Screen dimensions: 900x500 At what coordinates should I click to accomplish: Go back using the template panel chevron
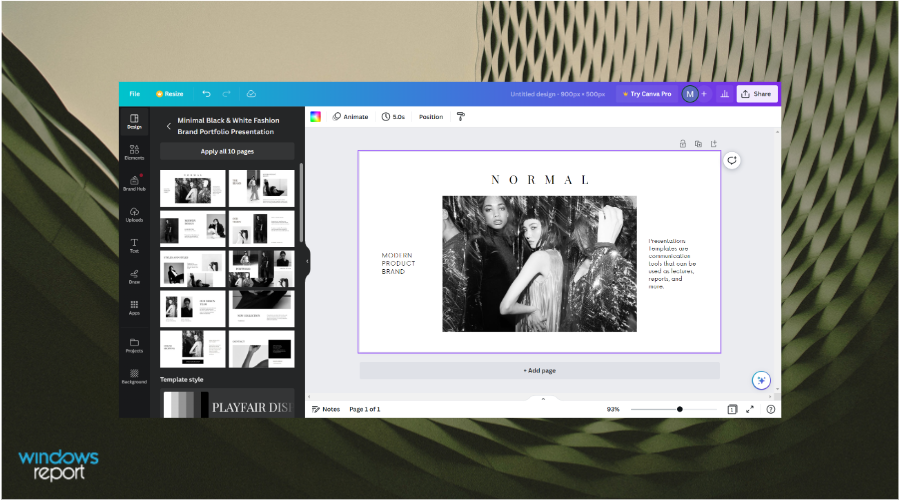(169, 126)
